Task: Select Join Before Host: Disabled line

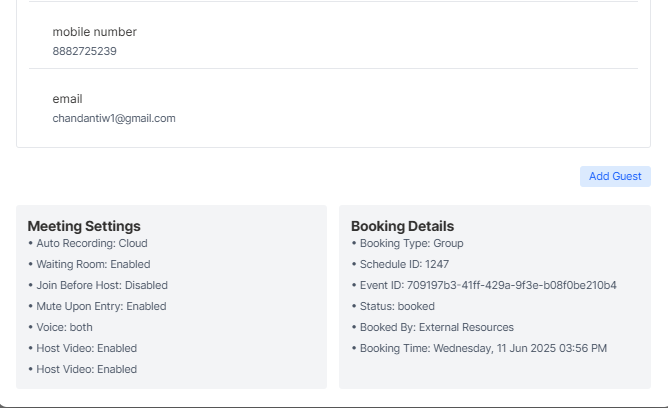Action: [x=100, y=285]
